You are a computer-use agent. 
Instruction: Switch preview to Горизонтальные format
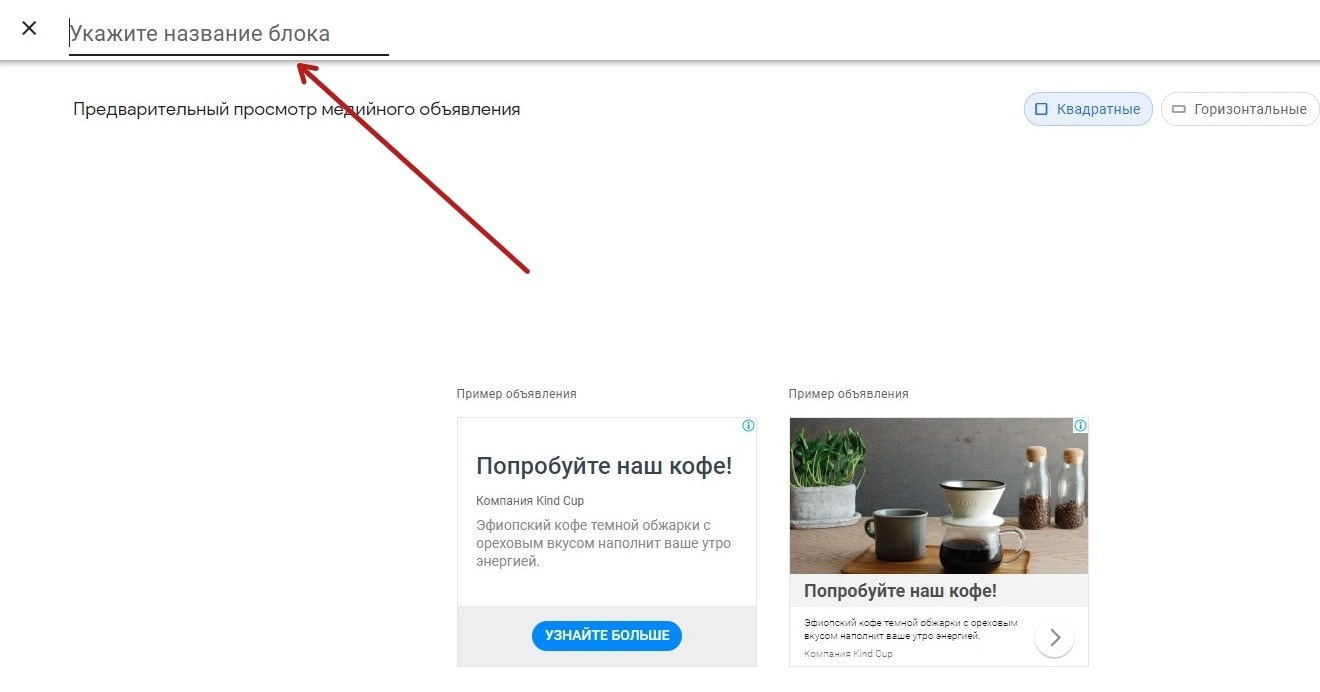tap(1240, 109)
